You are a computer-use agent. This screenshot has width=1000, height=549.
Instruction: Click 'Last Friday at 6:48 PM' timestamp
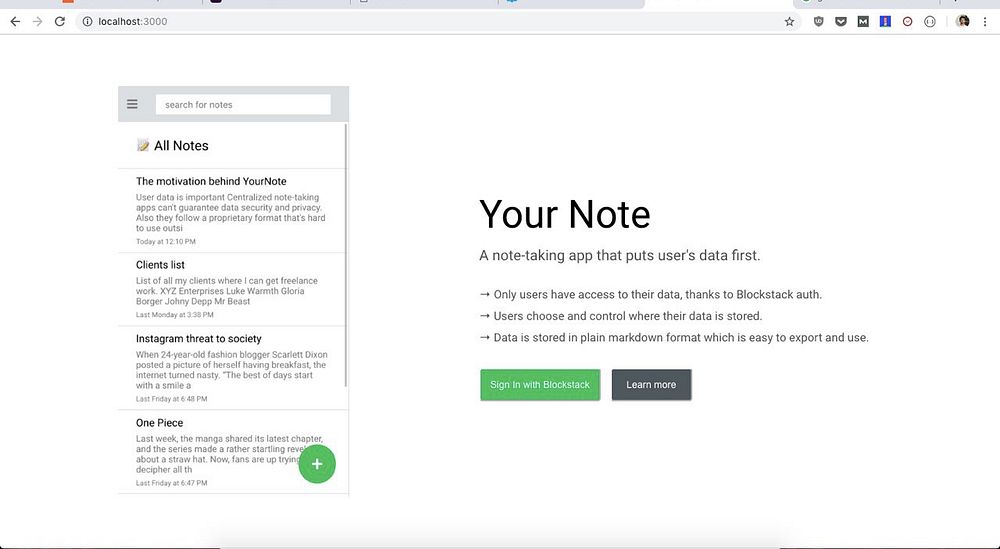(x=172, y=399)
